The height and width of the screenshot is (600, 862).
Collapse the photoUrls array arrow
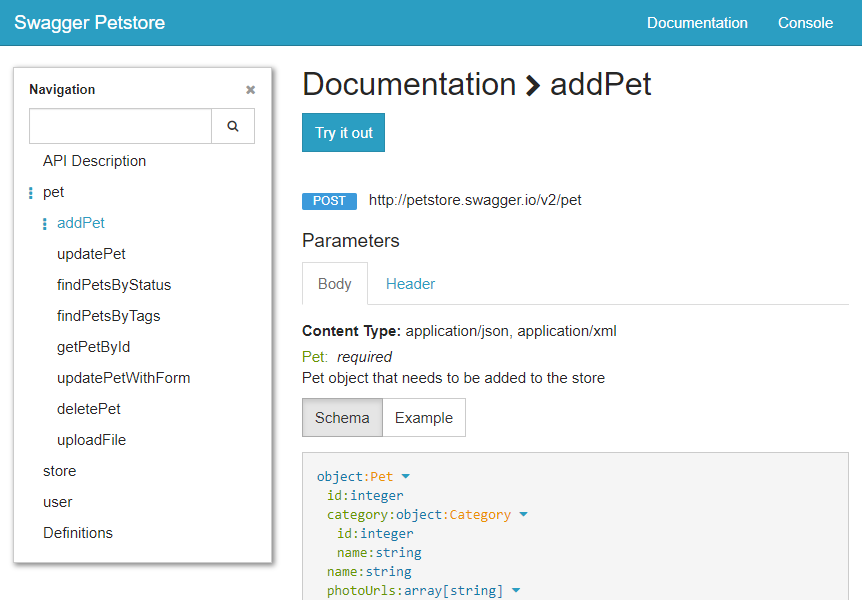(x=516, y=590)
